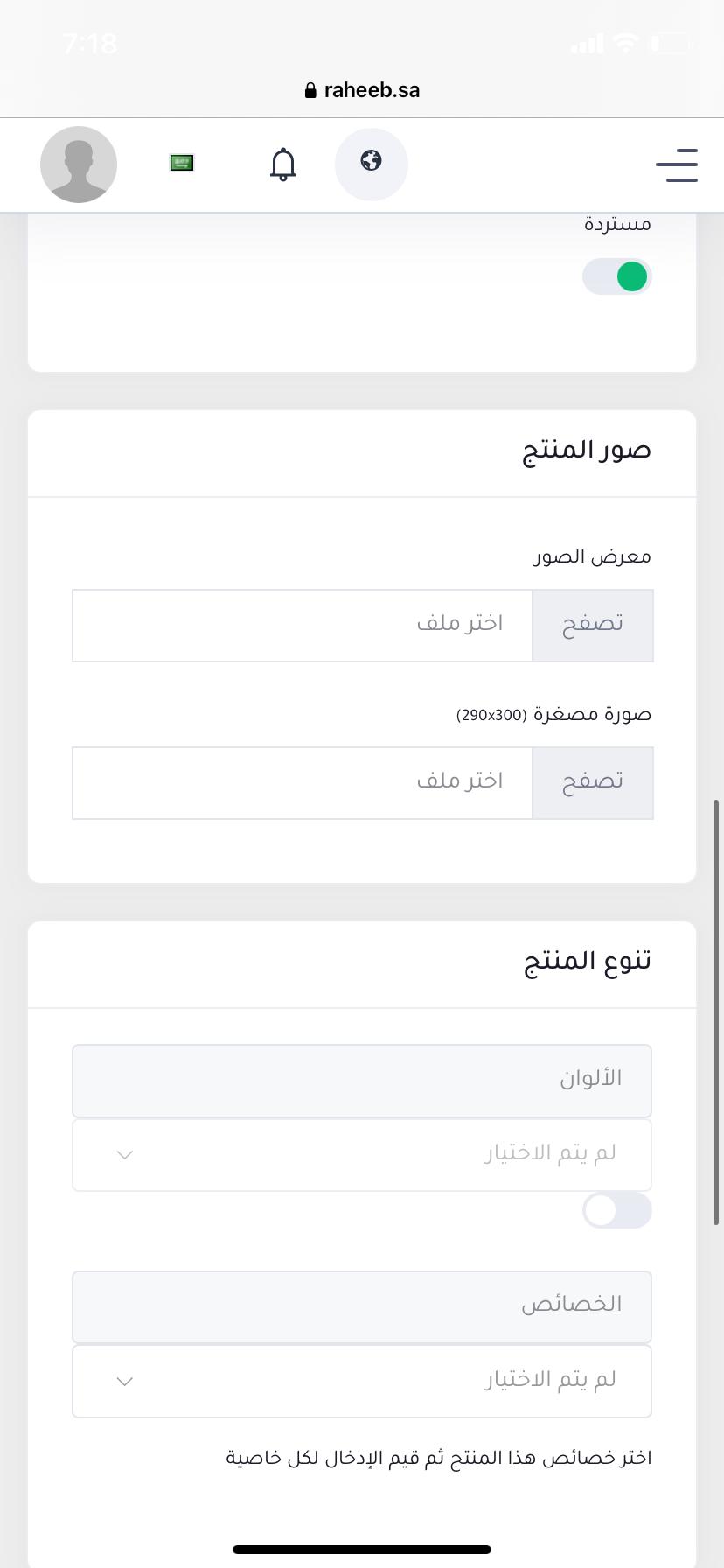The width and height of the screenshot is (724, 1568).
Task: Tap the raheeb.sa address bar
Action: tap(362, 90)
